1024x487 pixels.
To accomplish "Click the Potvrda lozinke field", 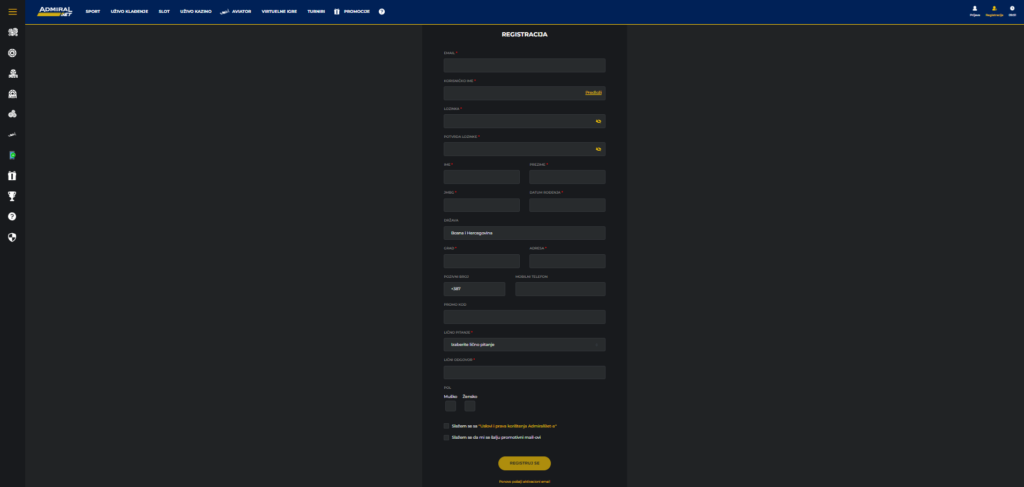I will (x=524, y=149).
